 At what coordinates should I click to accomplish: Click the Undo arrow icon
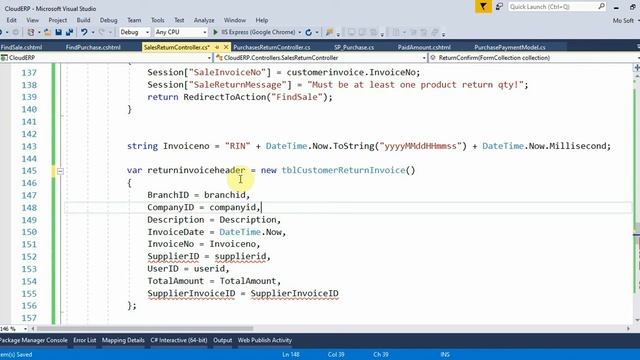pos(84,32)
